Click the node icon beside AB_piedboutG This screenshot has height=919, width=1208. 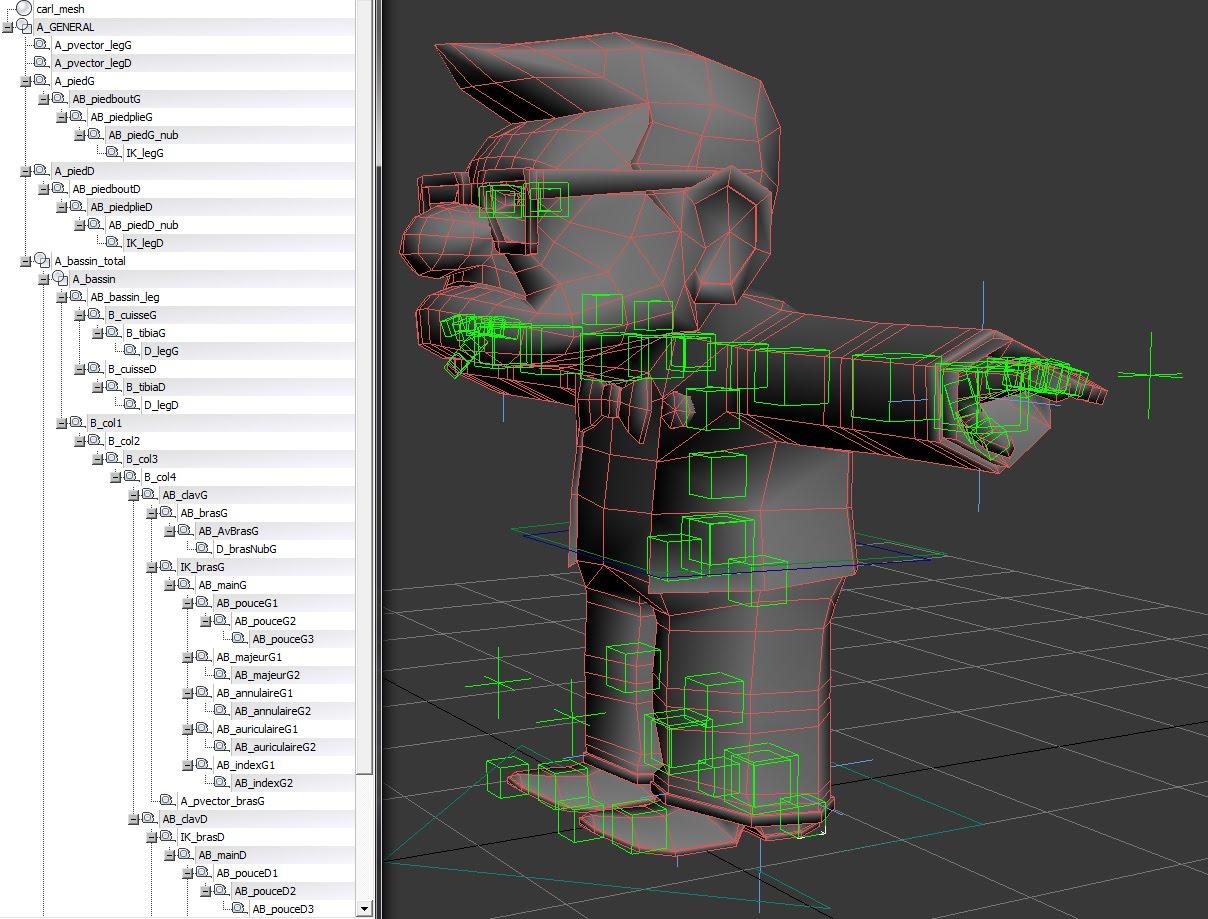point(59,99)
